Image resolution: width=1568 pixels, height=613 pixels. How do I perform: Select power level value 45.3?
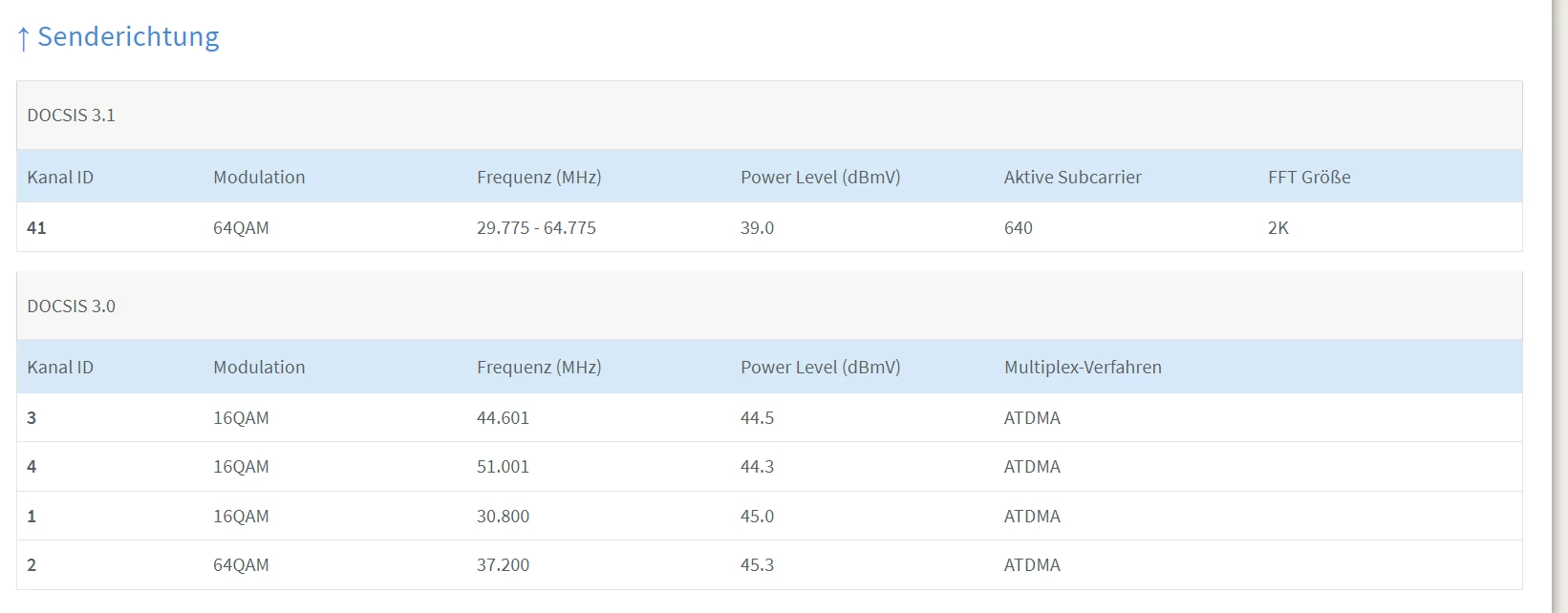[x=757, y=565]
